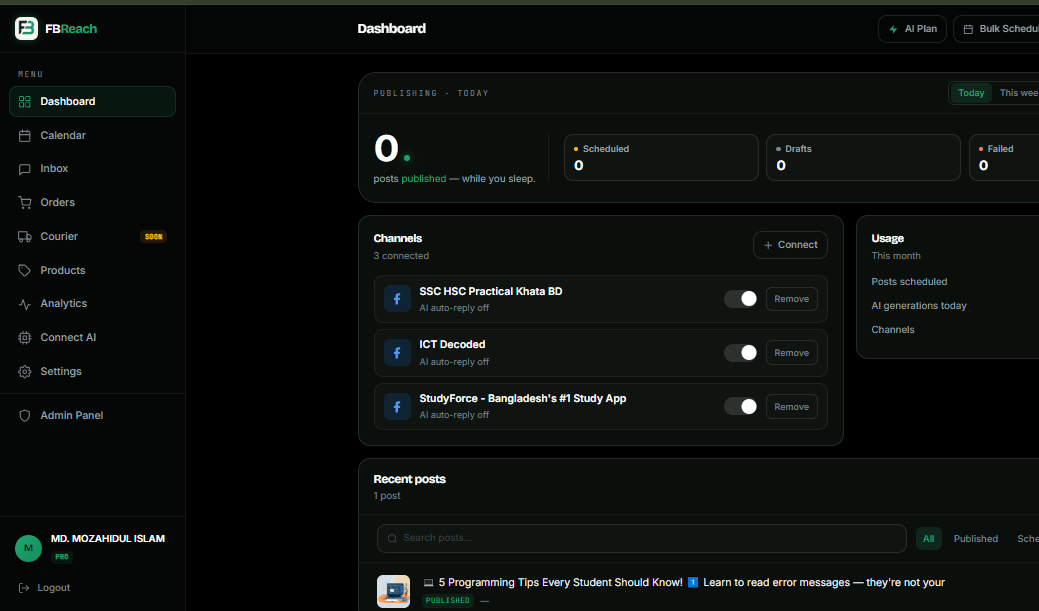Click the Bulk Schedule button

tap(996, 29)
